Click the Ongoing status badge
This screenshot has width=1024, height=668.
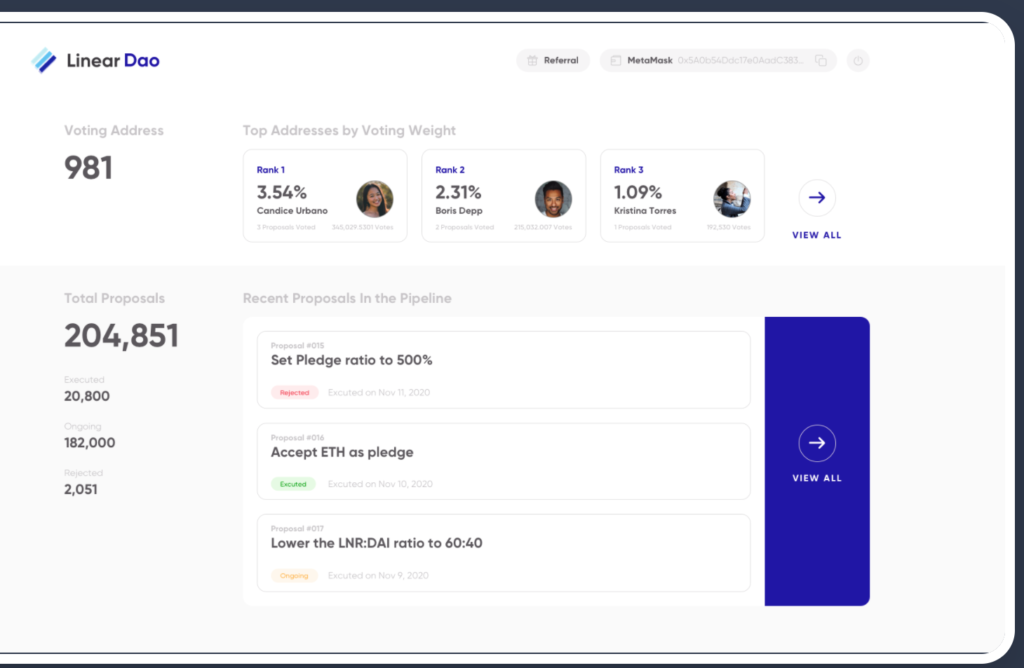coord(294,575)
